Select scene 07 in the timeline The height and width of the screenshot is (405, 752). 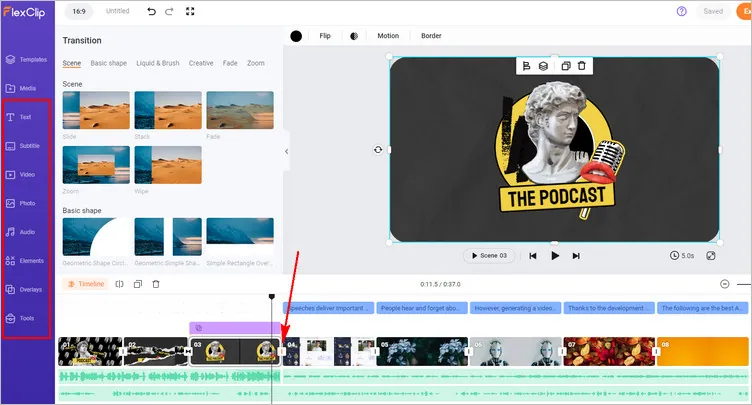[609, 351]
